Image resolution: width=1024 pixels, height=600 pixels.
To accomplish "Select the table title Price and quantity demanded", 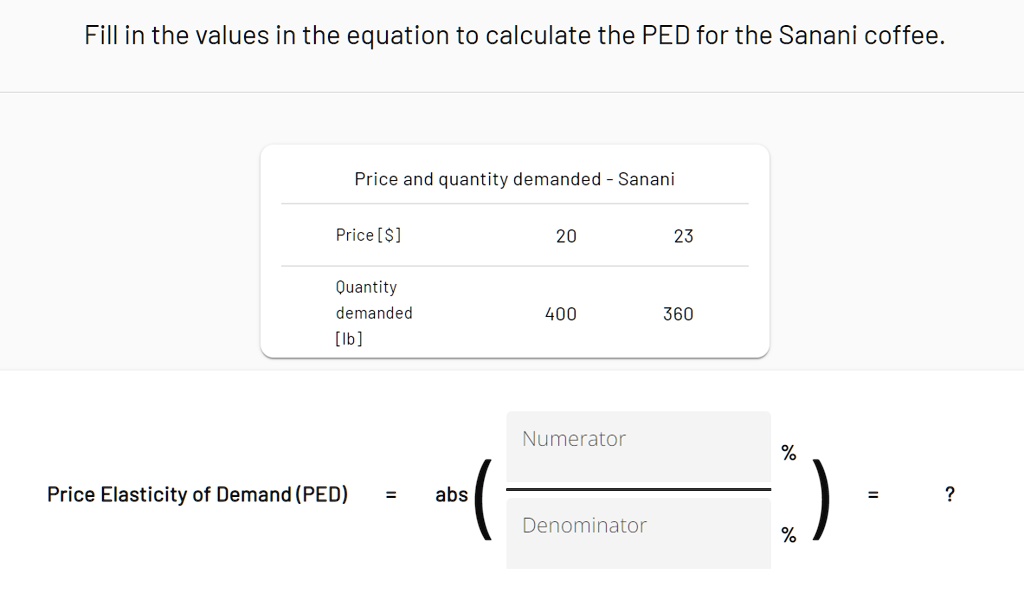I will [x=514, y=179].
